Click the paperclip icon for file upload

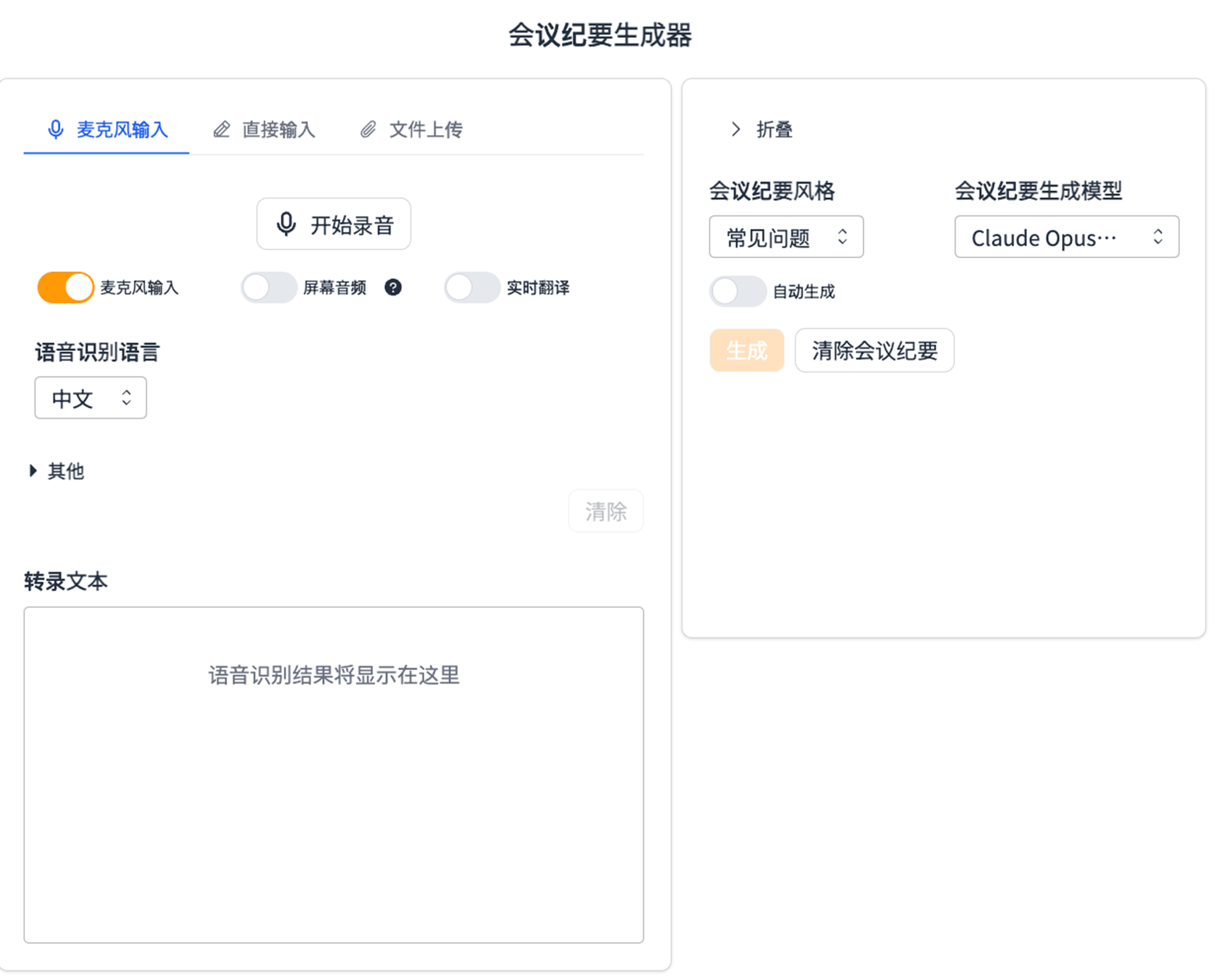(368, 129)
